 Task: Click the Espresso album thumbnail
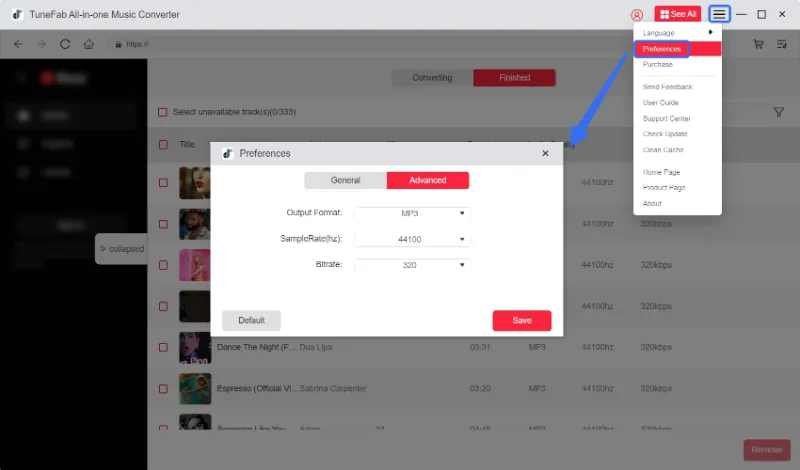pyautogui.click(x=194, y=388)
